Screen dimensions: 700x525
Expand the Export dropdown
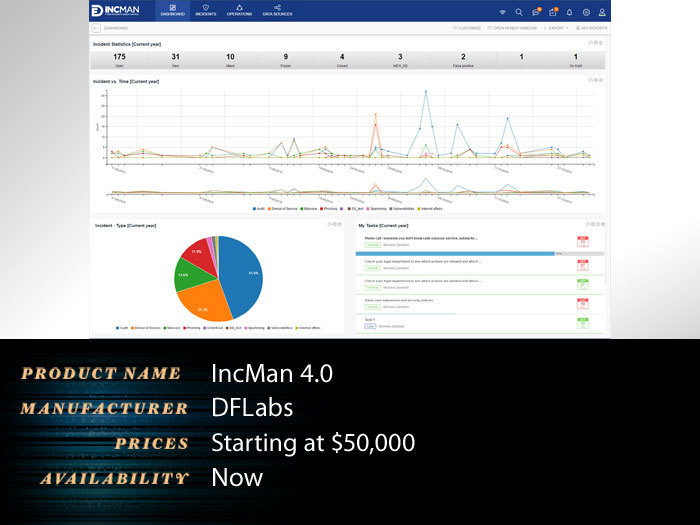tap(556, 28)
